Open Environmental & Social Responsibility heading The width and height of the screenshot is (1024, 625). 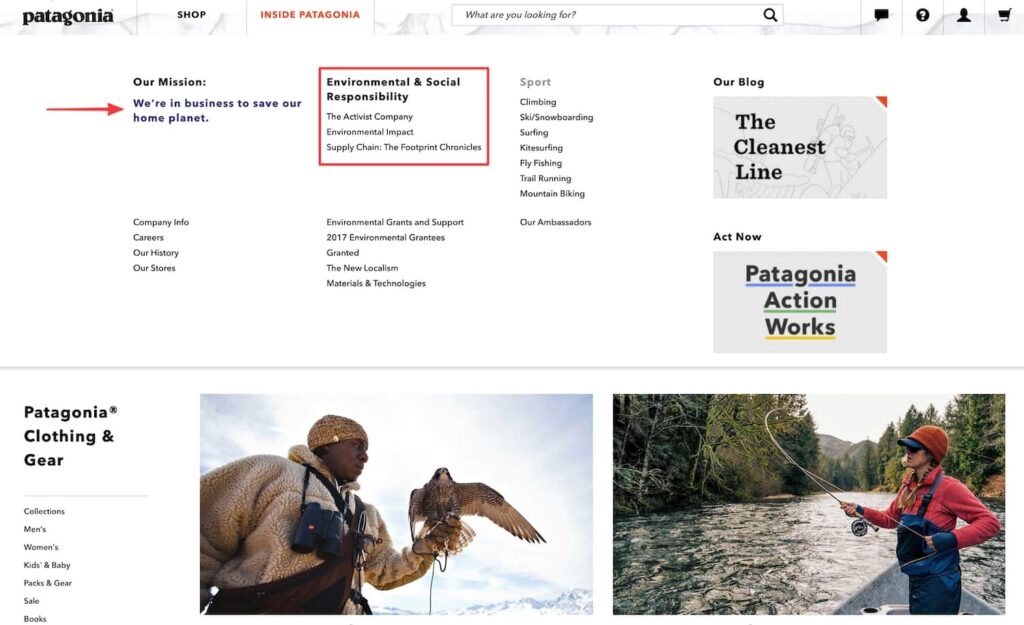[393, 89]
